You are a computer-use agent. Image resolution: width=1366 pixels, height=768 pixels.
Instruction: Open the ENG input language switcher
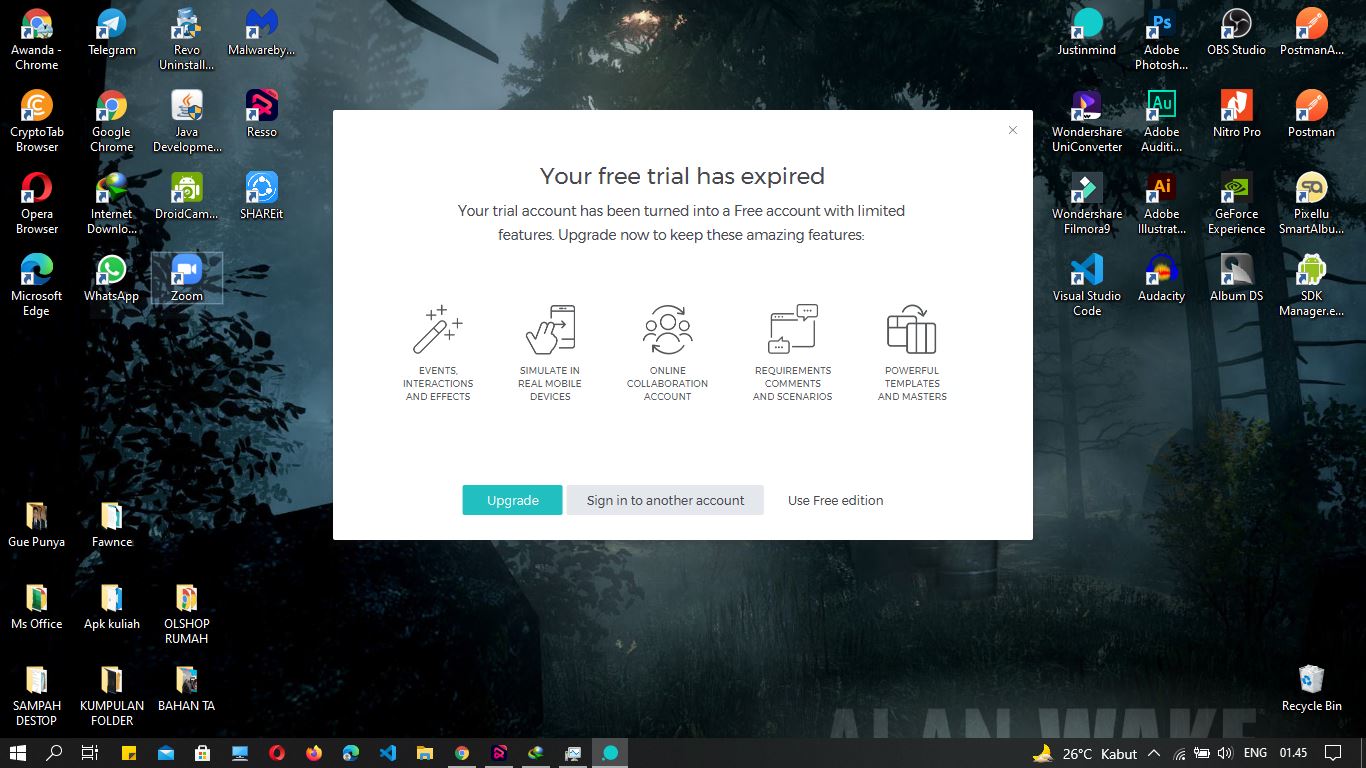(x=1255, y=753)
